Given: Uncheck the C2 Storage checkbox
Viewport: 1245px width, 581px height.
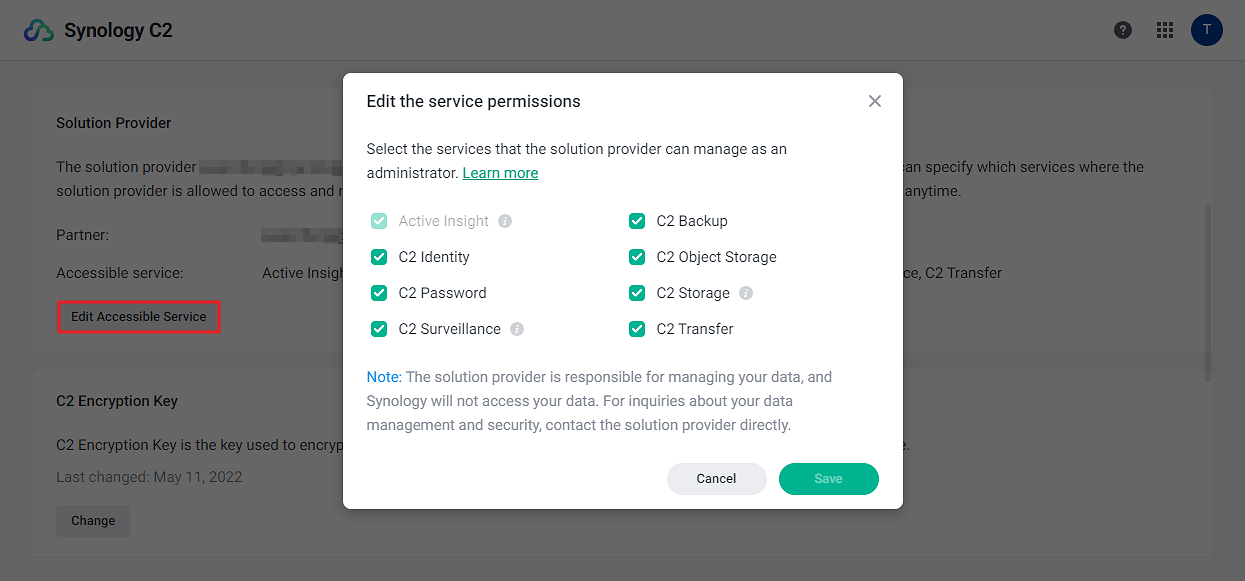Looking at the screenshot, I should coord(637,293).
